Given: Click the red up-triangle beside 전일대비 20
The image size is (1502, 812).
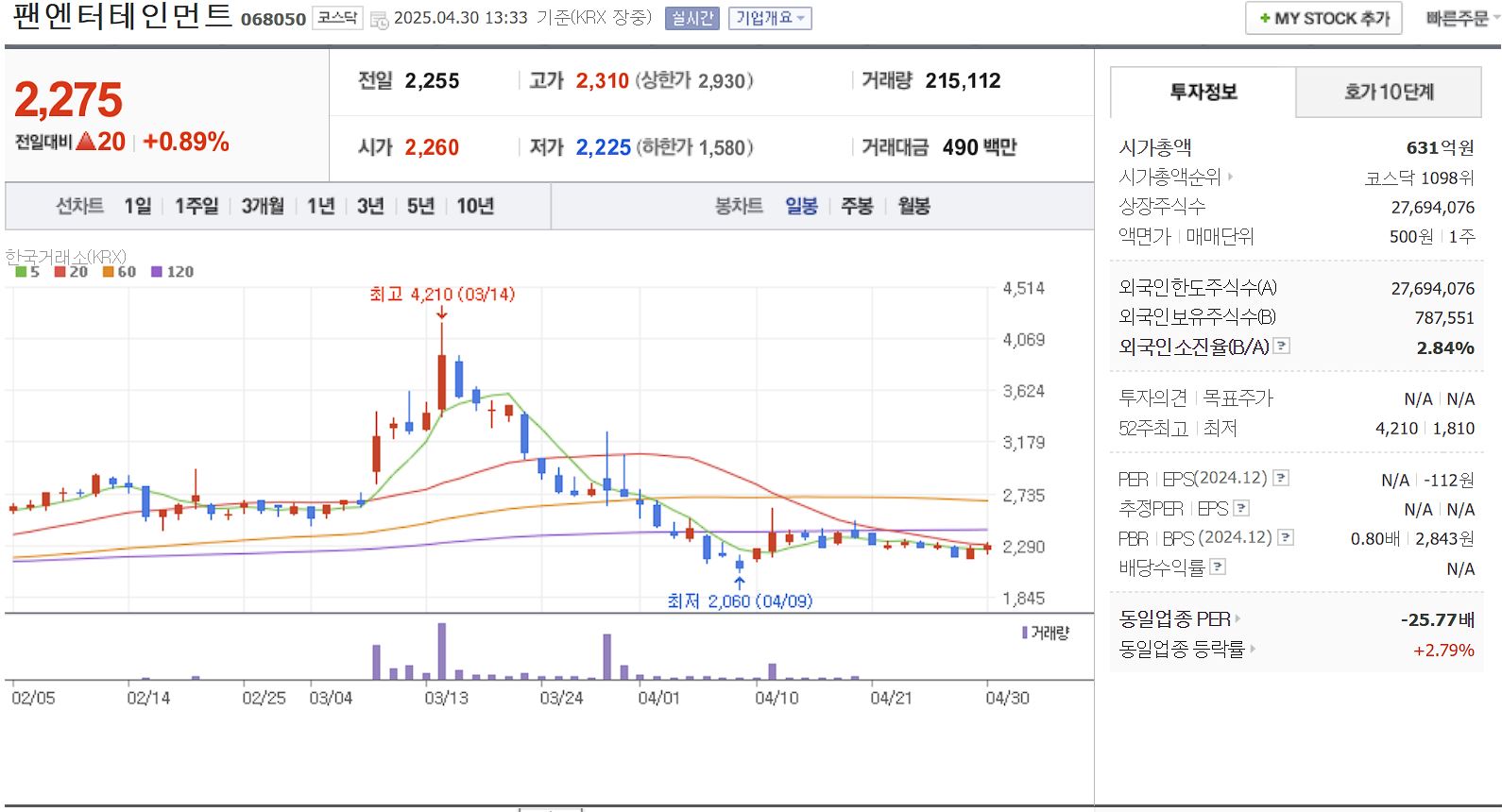Looking at the screenshot, I should (x=85, y=142).
